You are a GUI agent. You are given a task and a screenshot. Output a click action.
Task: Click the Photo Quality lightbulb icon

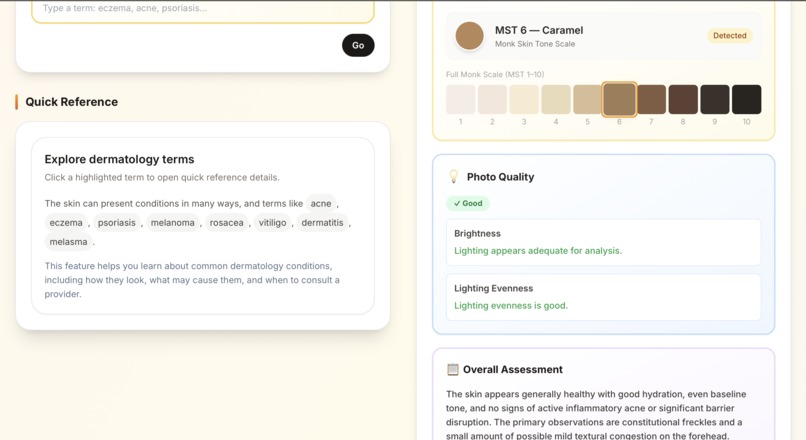[x=453, y=177]
